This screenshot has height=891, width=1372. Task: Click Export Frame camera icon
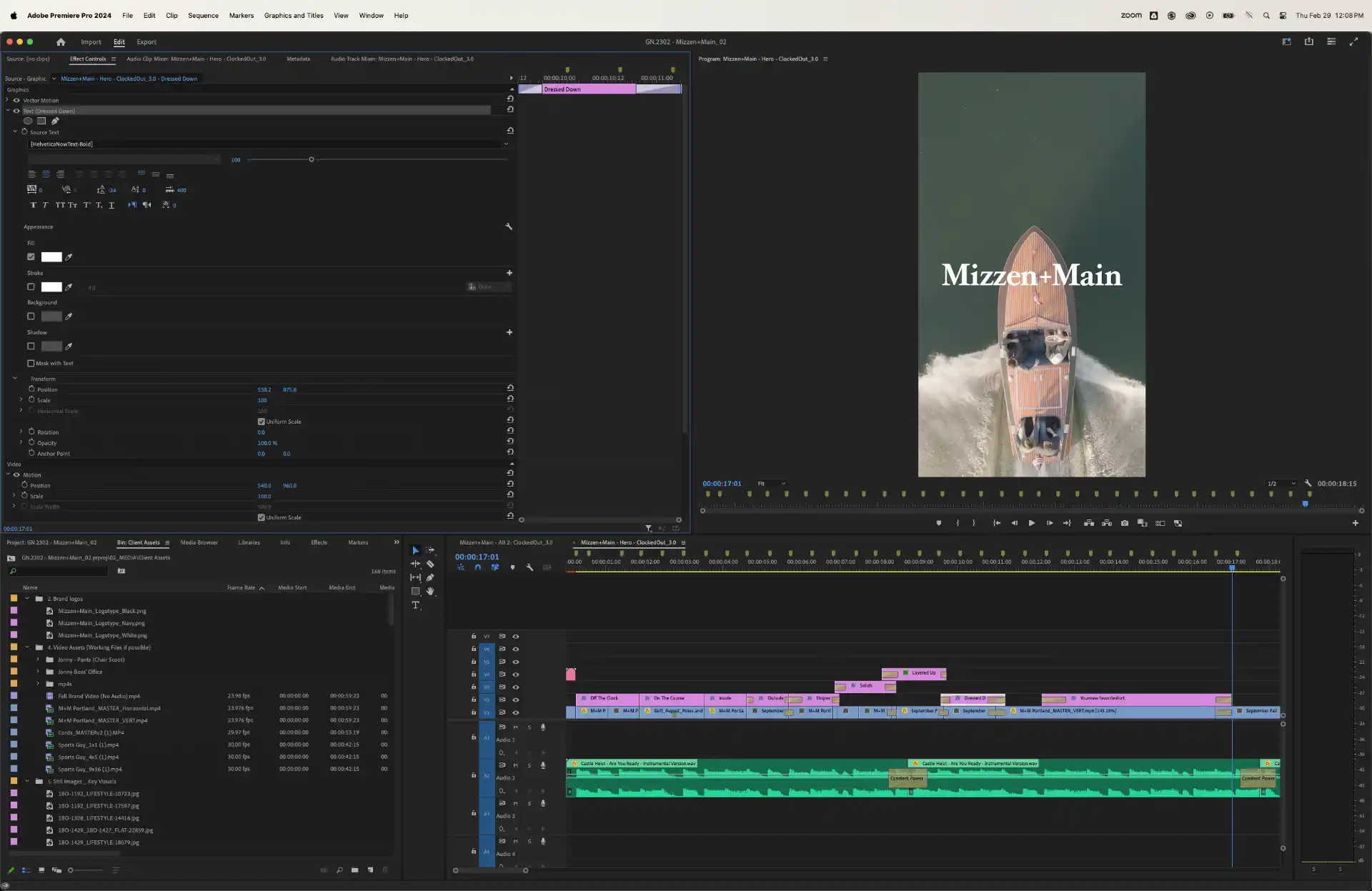coord(1125,523)
